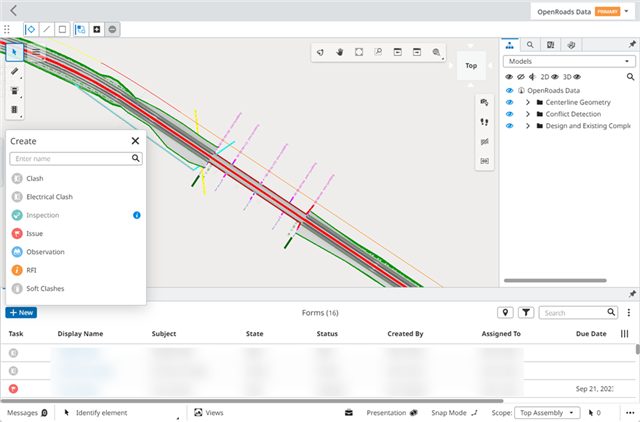Screen dimensions: 640x422
Task: Select Observation in Create list
Action: 76,252
